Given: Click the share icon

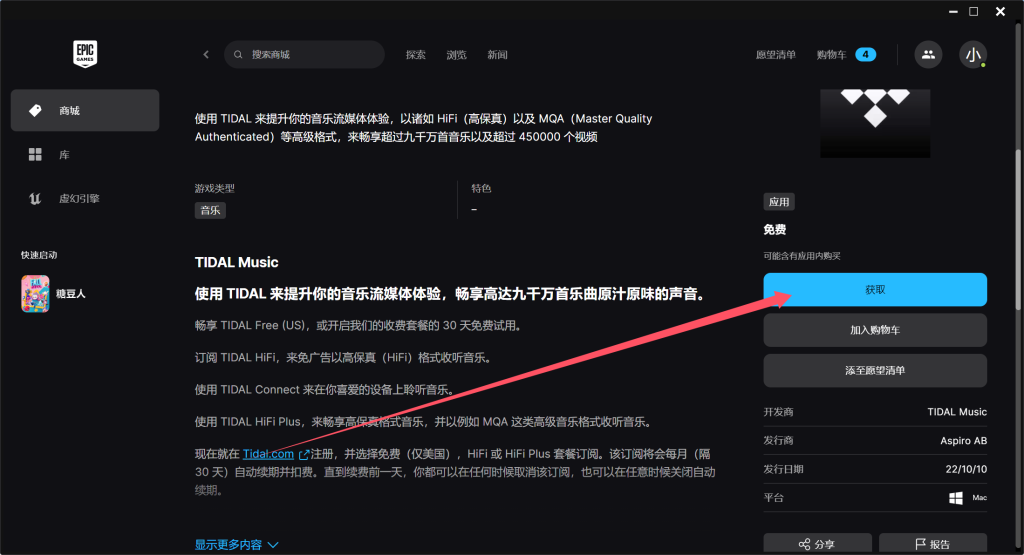Looking at the screenshot, I should pyautogui.click(x=805, y=545).
